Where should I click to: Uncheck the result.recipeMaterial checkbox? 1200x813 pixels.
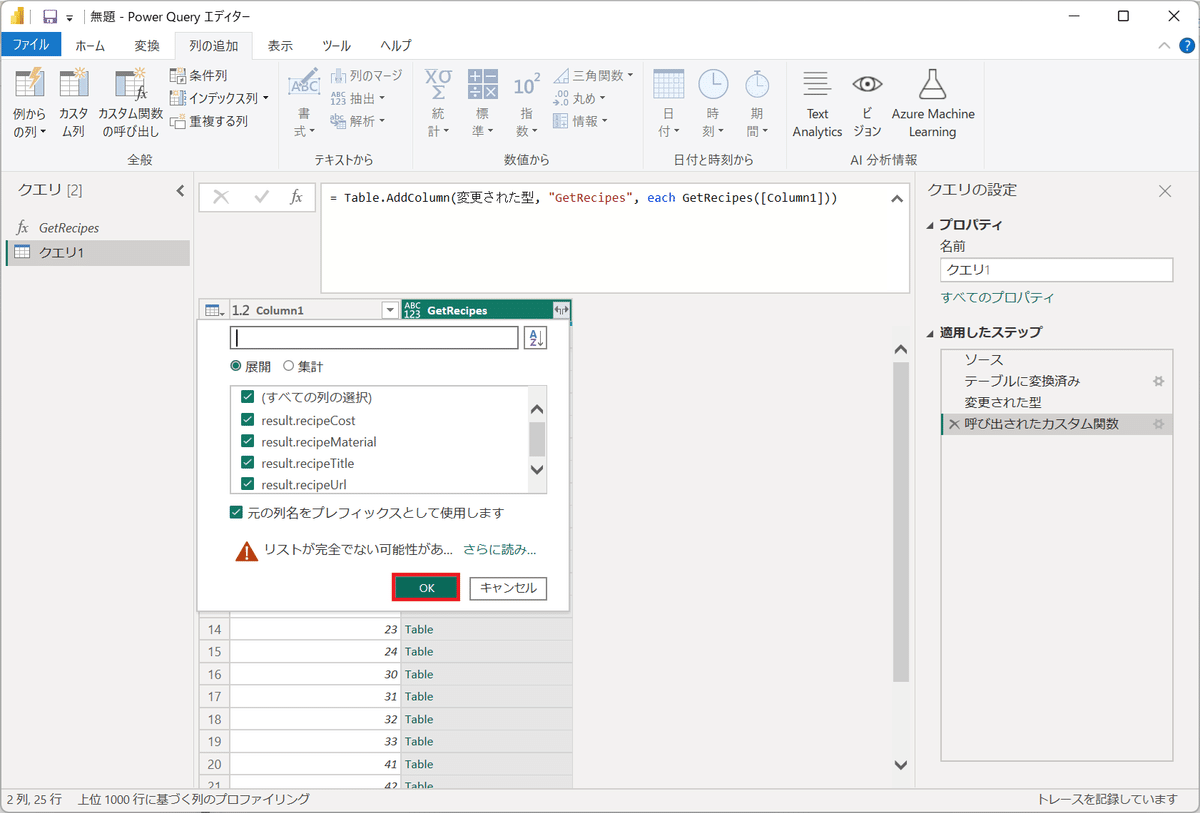(248, 441)
